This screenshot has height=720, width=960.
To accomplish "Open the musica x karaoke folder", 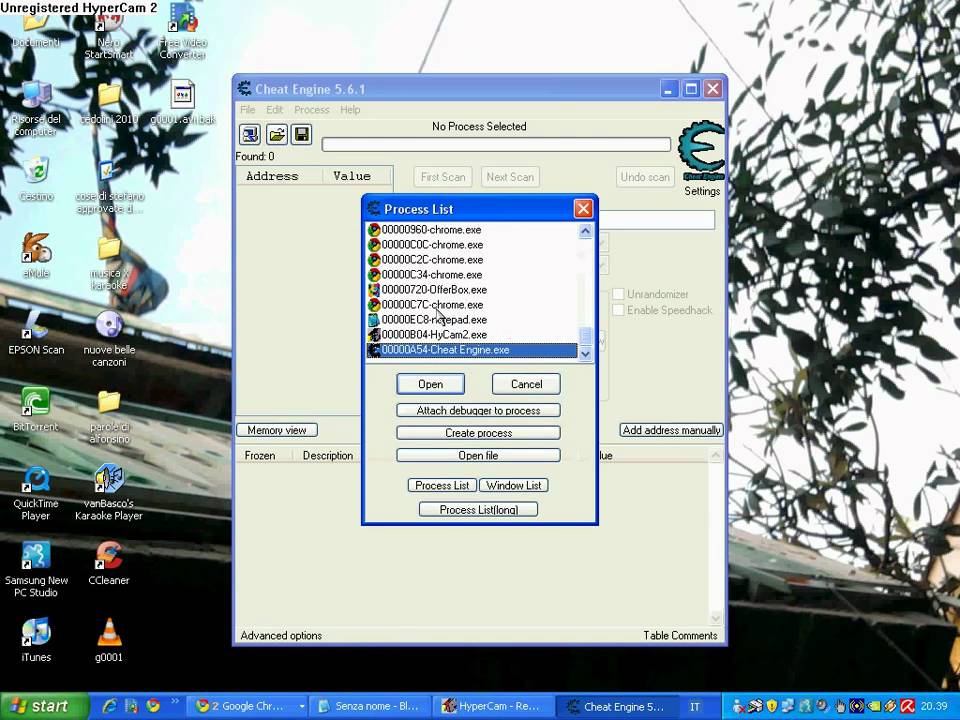I will point(109,262).
